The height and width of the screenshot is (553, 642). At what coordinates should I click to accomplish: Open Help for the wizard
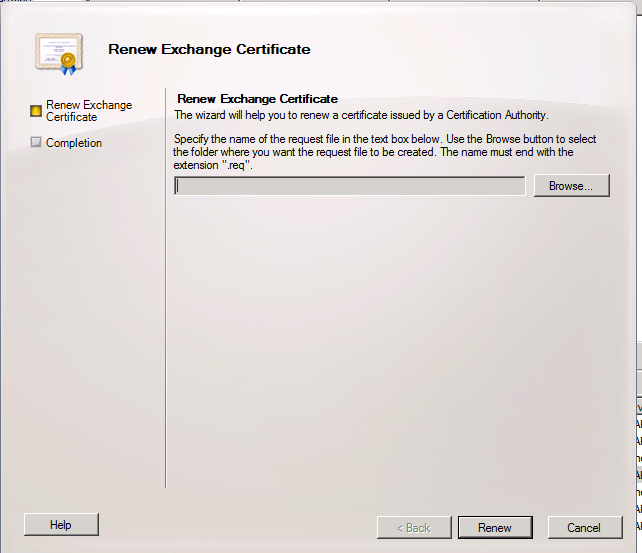point(61,524)
